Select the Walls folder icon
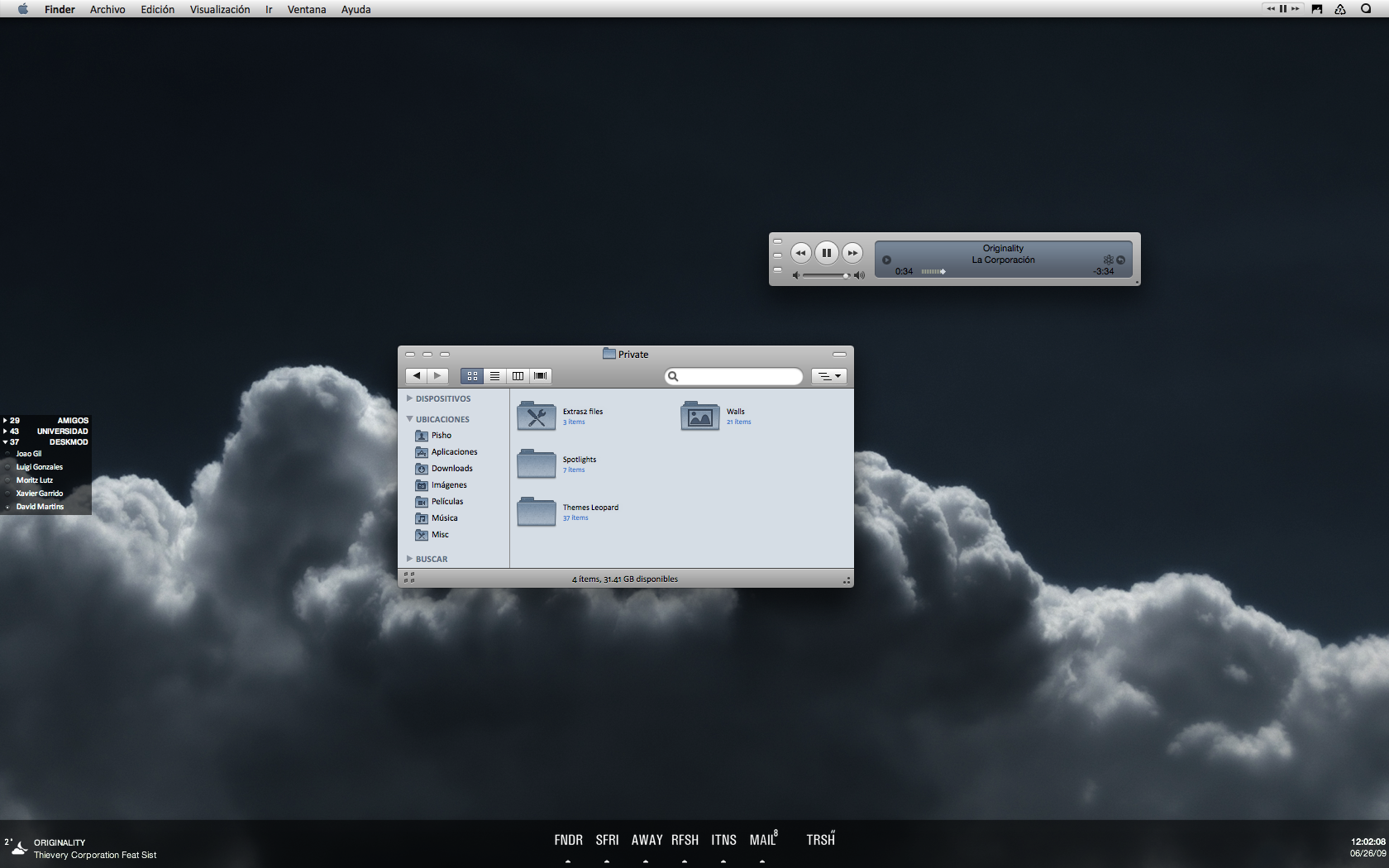 tap(700, 416)
